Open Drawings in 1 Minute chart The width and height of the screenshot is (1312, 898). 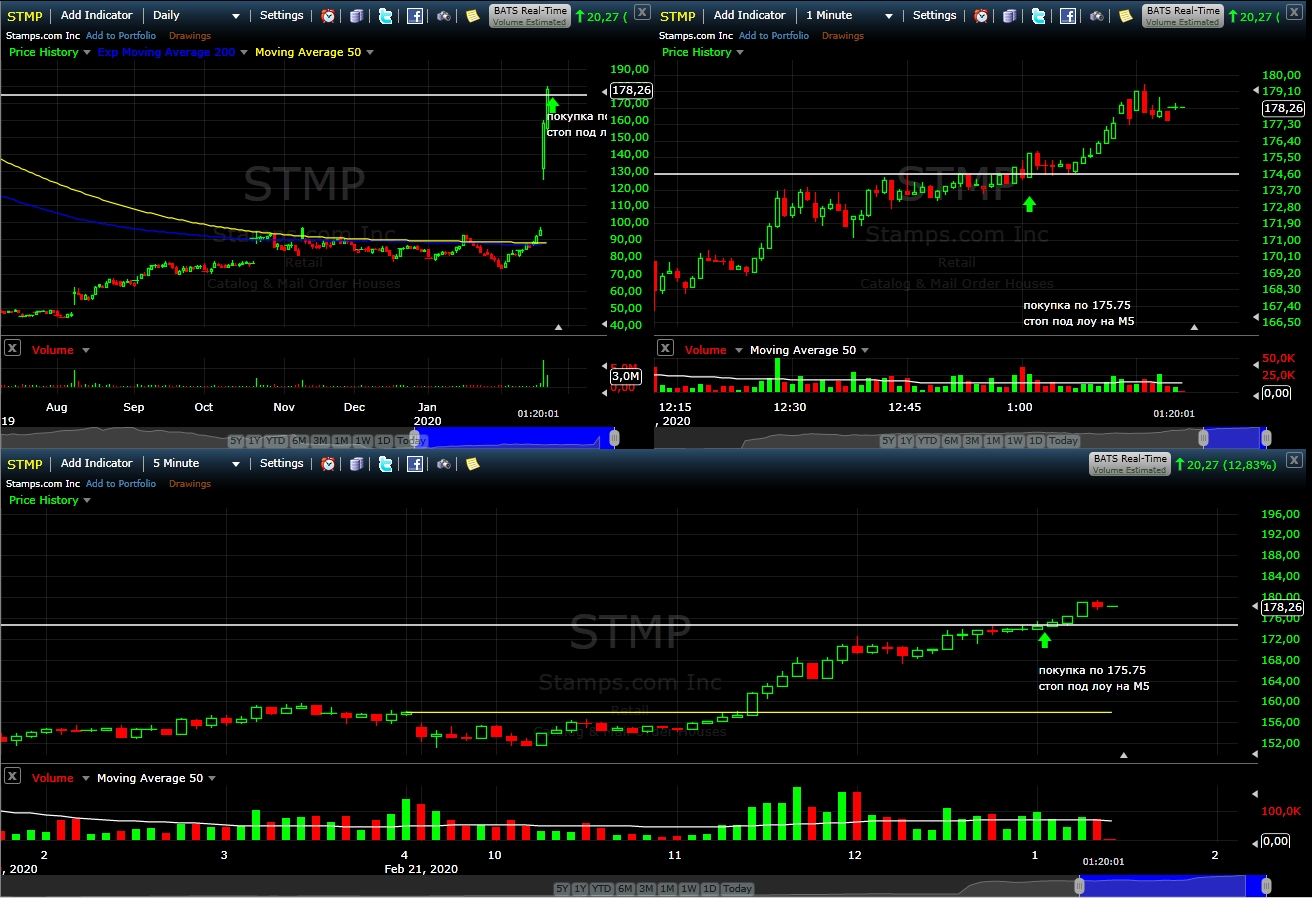843,36
